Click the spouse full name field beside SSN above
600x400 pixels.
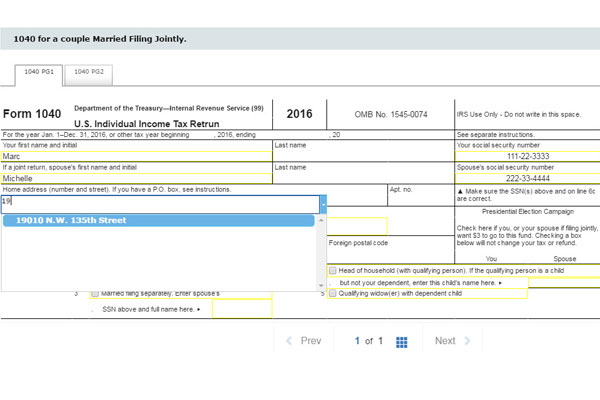(242, 309)
